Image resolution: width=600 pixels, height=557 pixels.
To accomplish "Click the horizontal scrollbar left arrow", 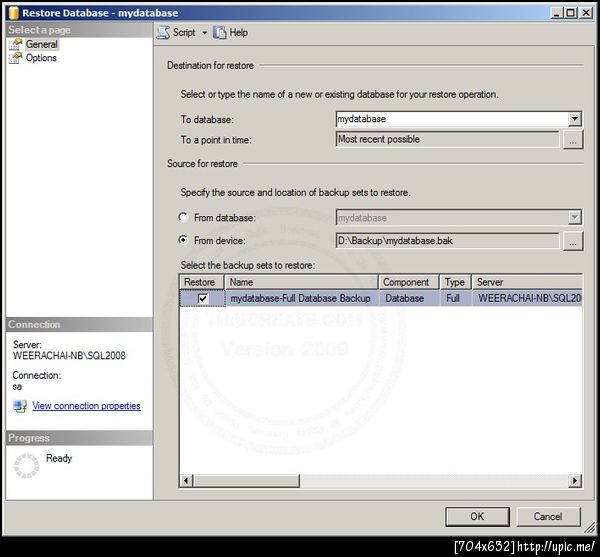I will tap(186, 480).
